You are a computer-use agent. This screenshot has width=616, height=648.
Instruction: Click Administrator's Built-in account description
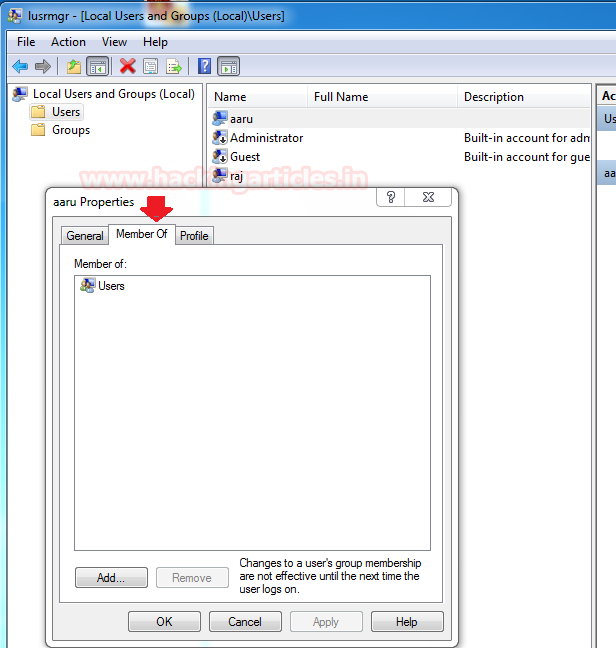tap(527, 137)
